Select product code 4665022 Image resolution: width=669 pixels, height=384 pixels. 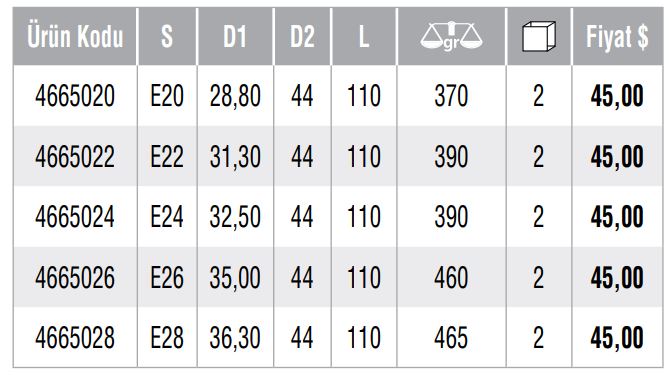coord(75,156)
